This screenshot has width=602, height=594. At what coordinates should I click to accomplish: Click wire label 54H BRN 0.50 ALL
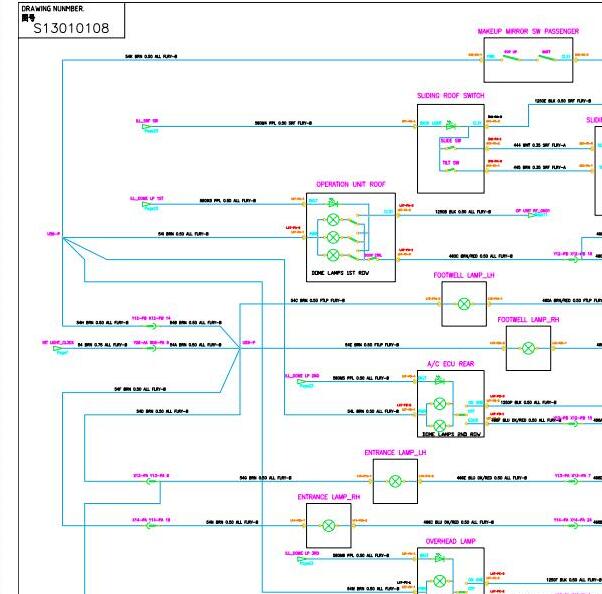[x=103, y=323]
